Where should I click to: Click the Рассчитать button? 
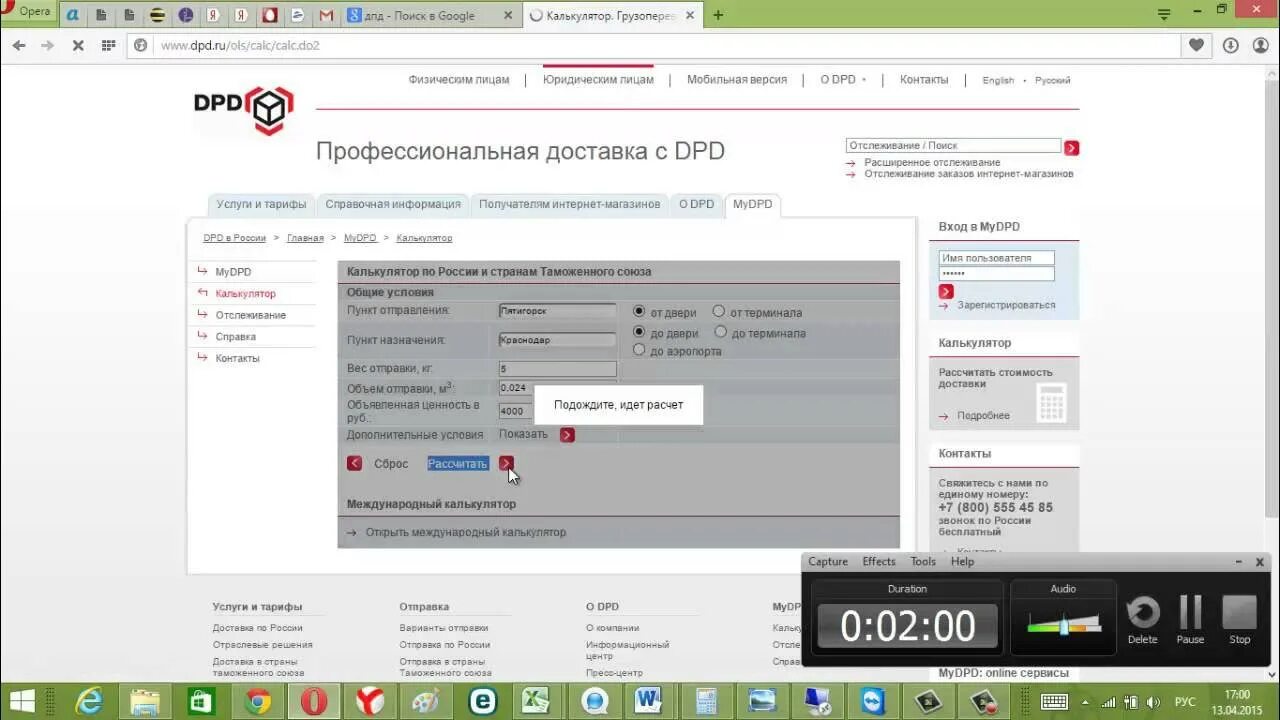pos(458,464)
